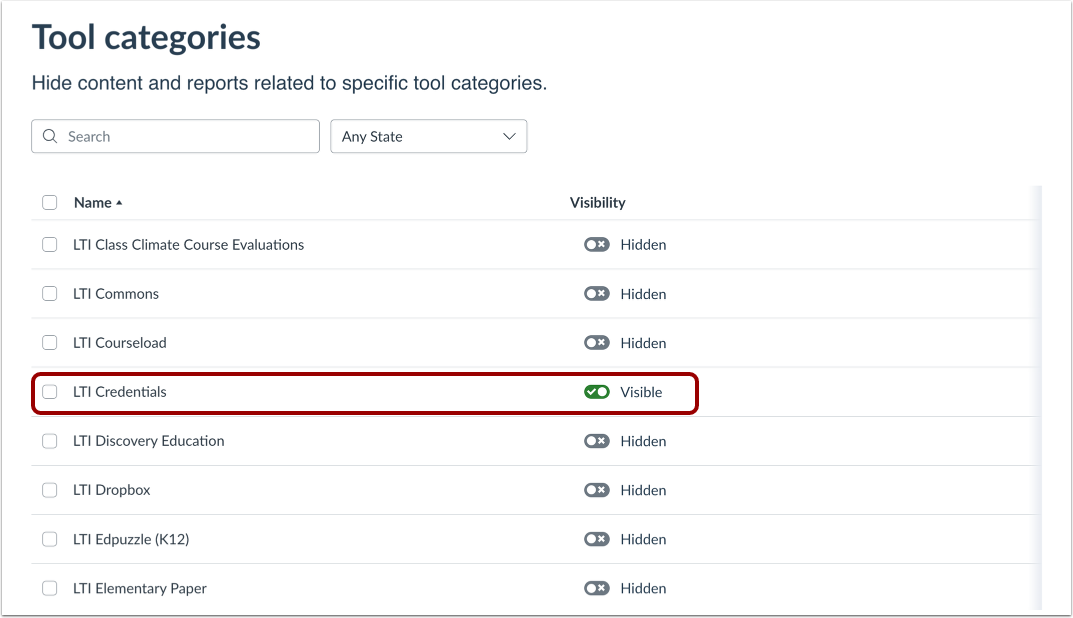Show the LTI Commons category

coord(596,293)
